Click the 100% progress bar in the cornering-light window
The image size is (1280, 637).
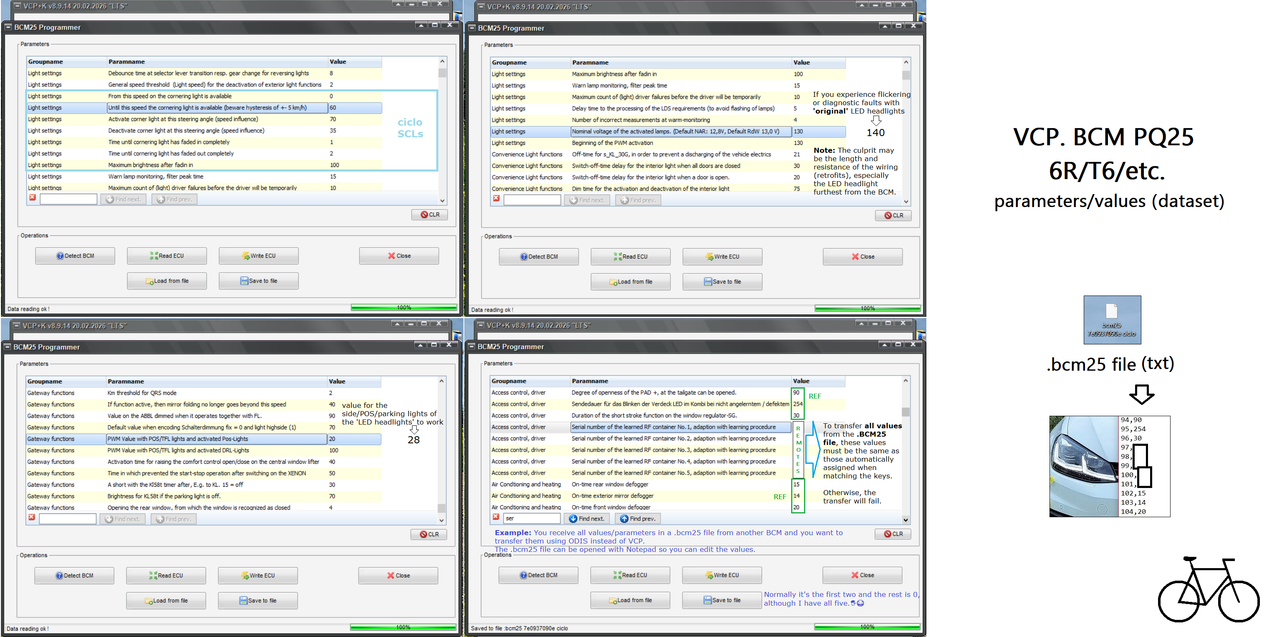pos(405,308)
